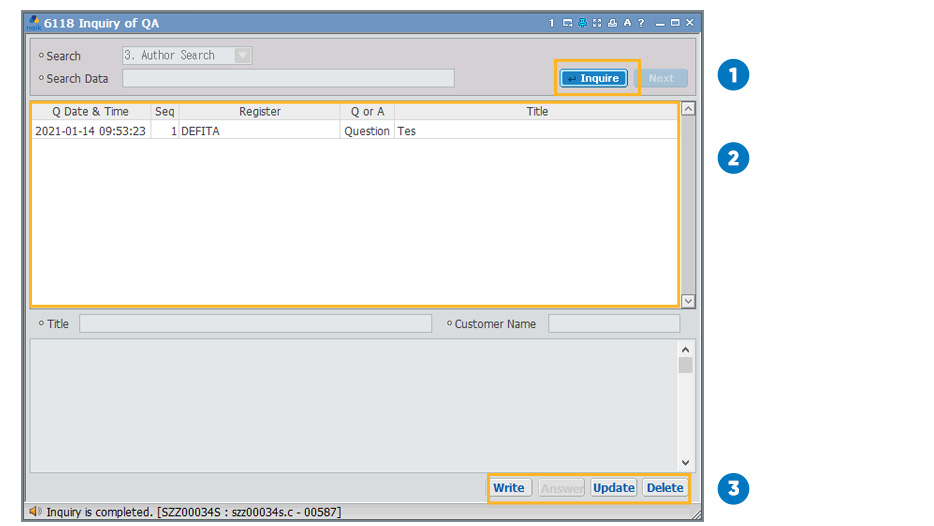The image size is (934, 526).
Task: Click the Write button
Action: click(x=509, y=488)
